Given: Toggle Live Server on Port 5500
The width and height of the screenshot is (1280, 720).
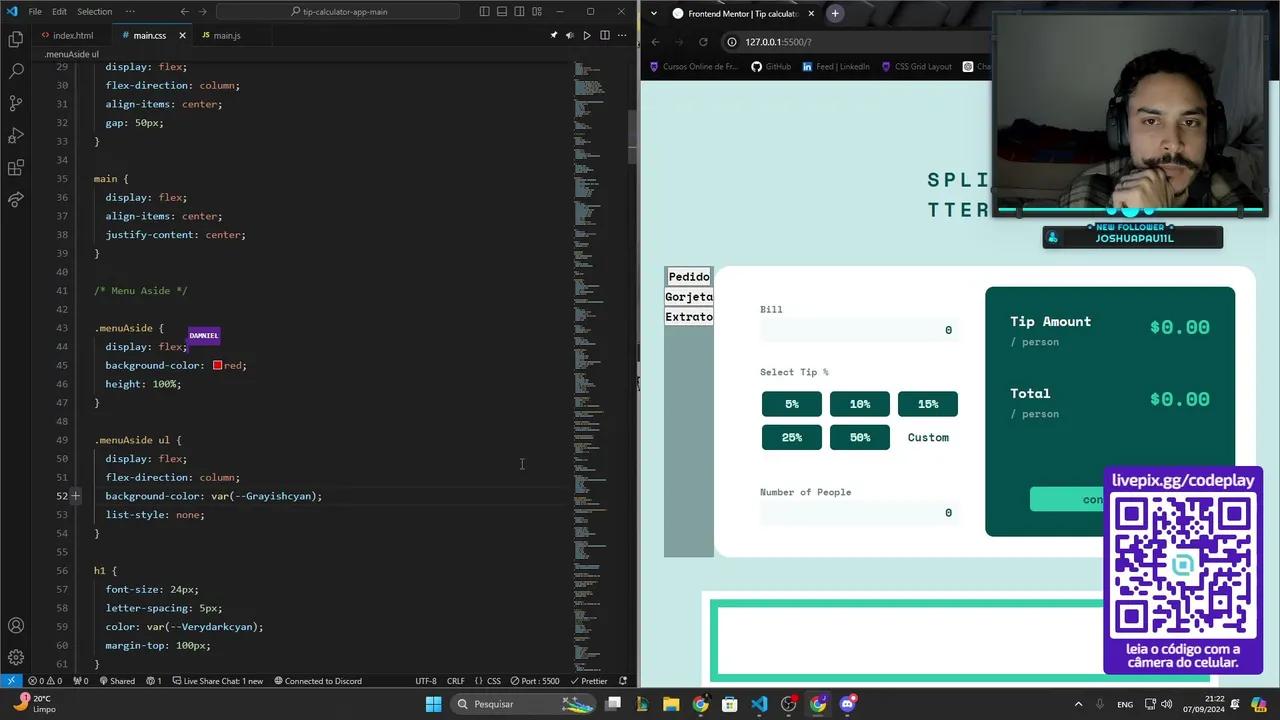Looking at the screenshot, I should pyautogui.click(x=534, y=681).
